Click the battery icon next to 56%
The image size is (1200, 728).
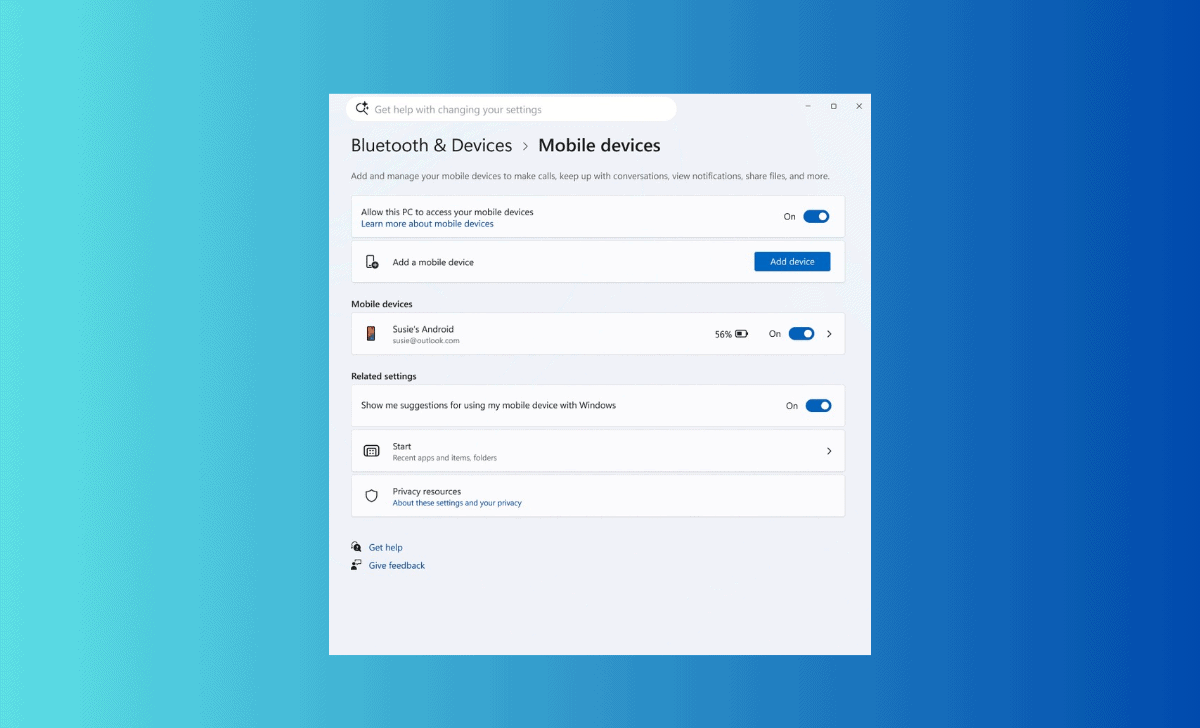(742, 334)
